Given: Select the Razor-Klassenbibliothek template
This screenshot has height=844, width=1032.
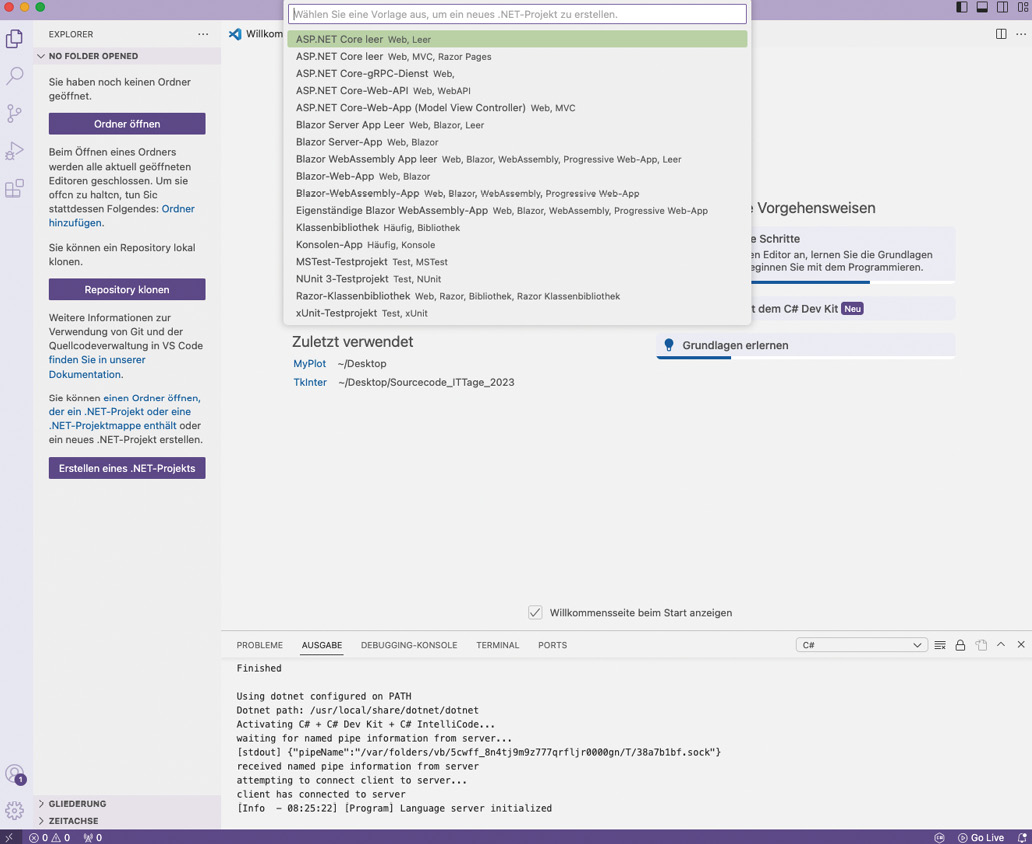Looking at the screenshot, I should (517, 296).
